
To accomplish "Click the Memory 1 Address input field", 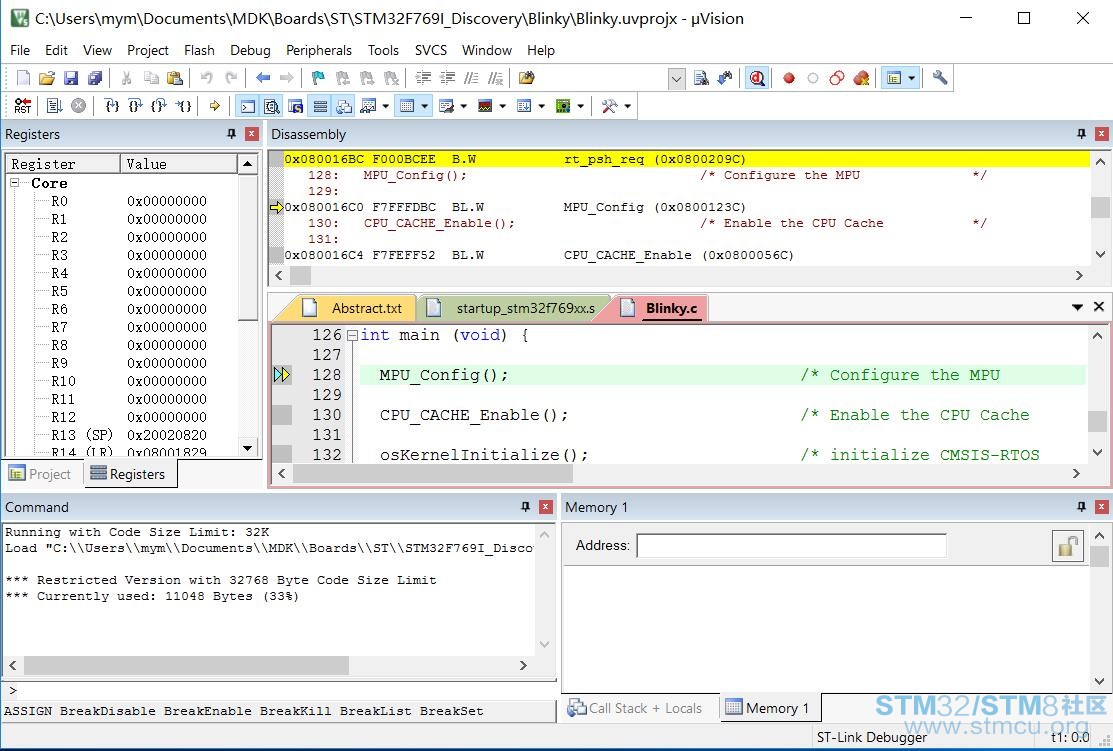I will 791,546.
